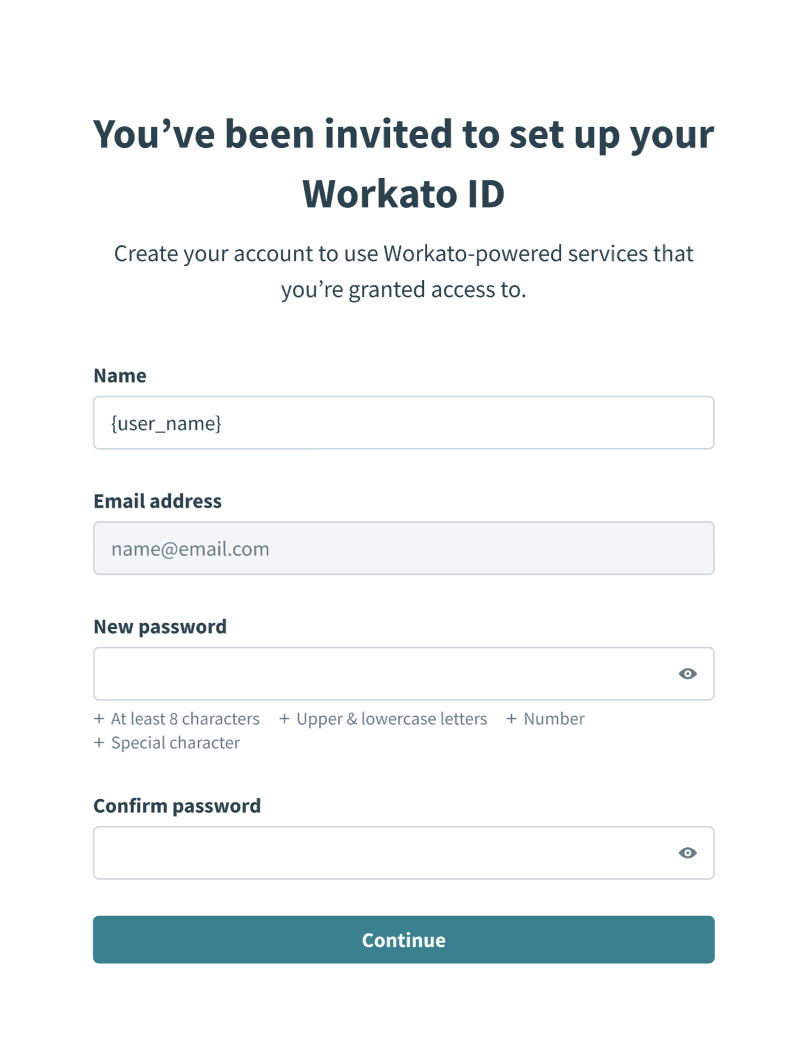
Task: Click the 'New password' field label
Action: coord(160,626)
